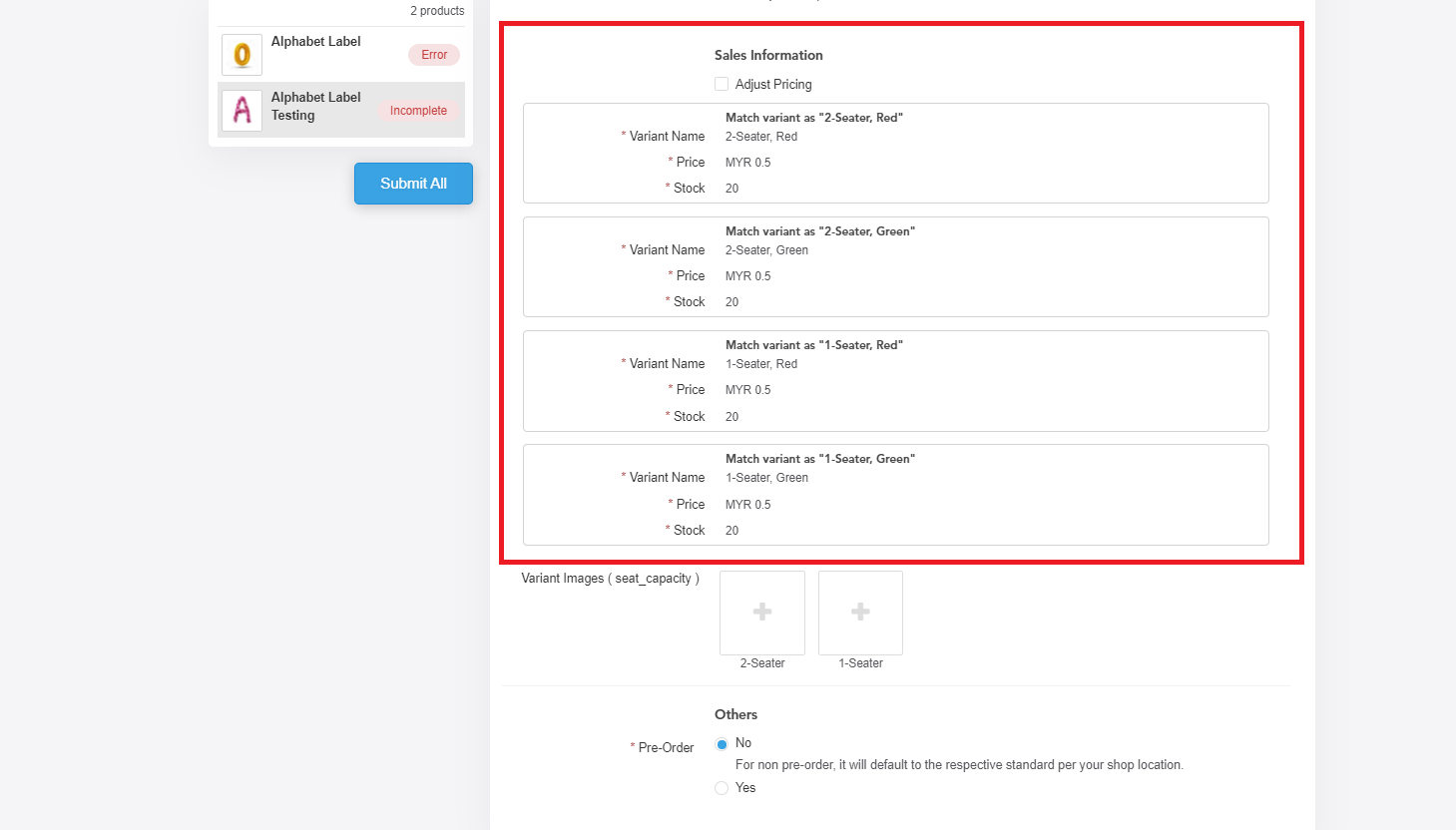
Task: Click price MYR 0.5 of 1-Seater, Green
Action: [748, 505]
